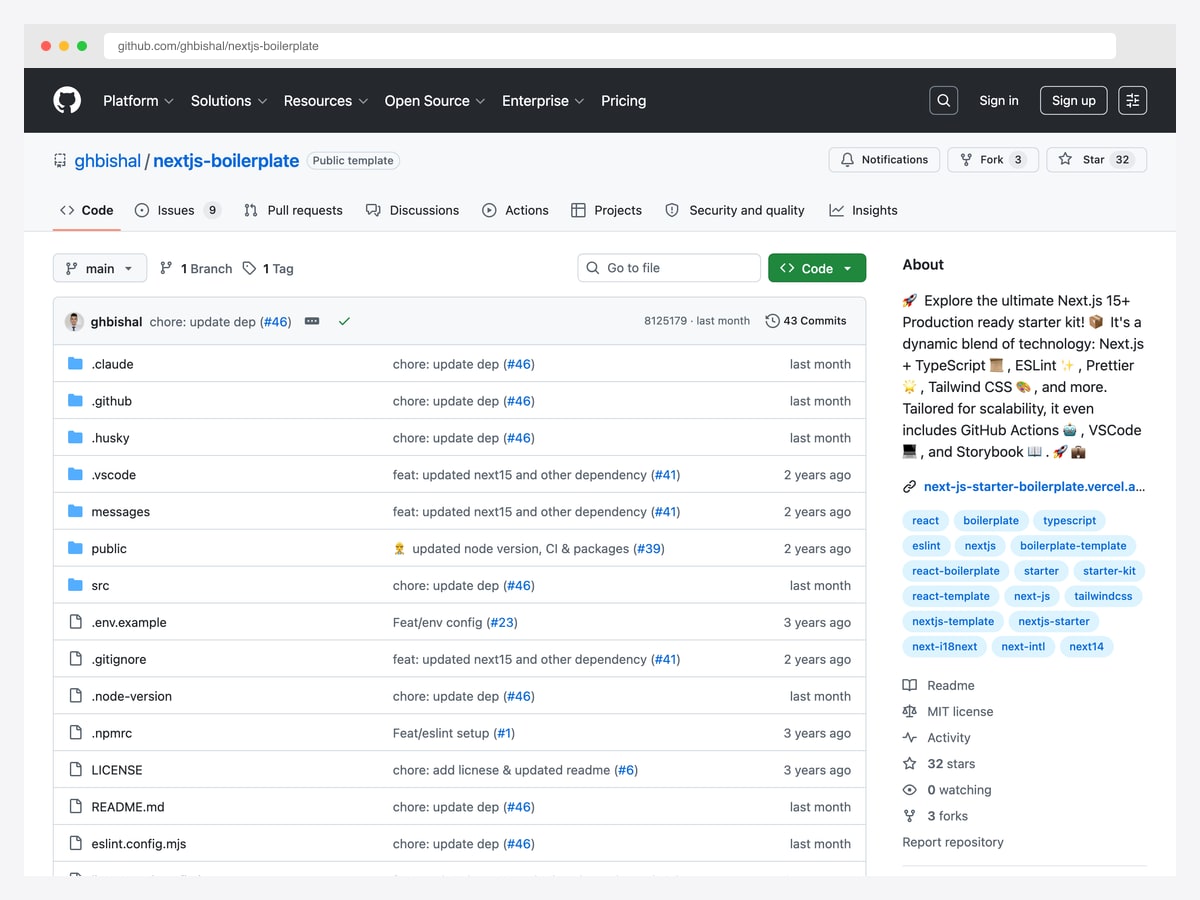Expand the Resources menu
The width and height of the screenshot is (1200, 900).
[x=326, y=100]
